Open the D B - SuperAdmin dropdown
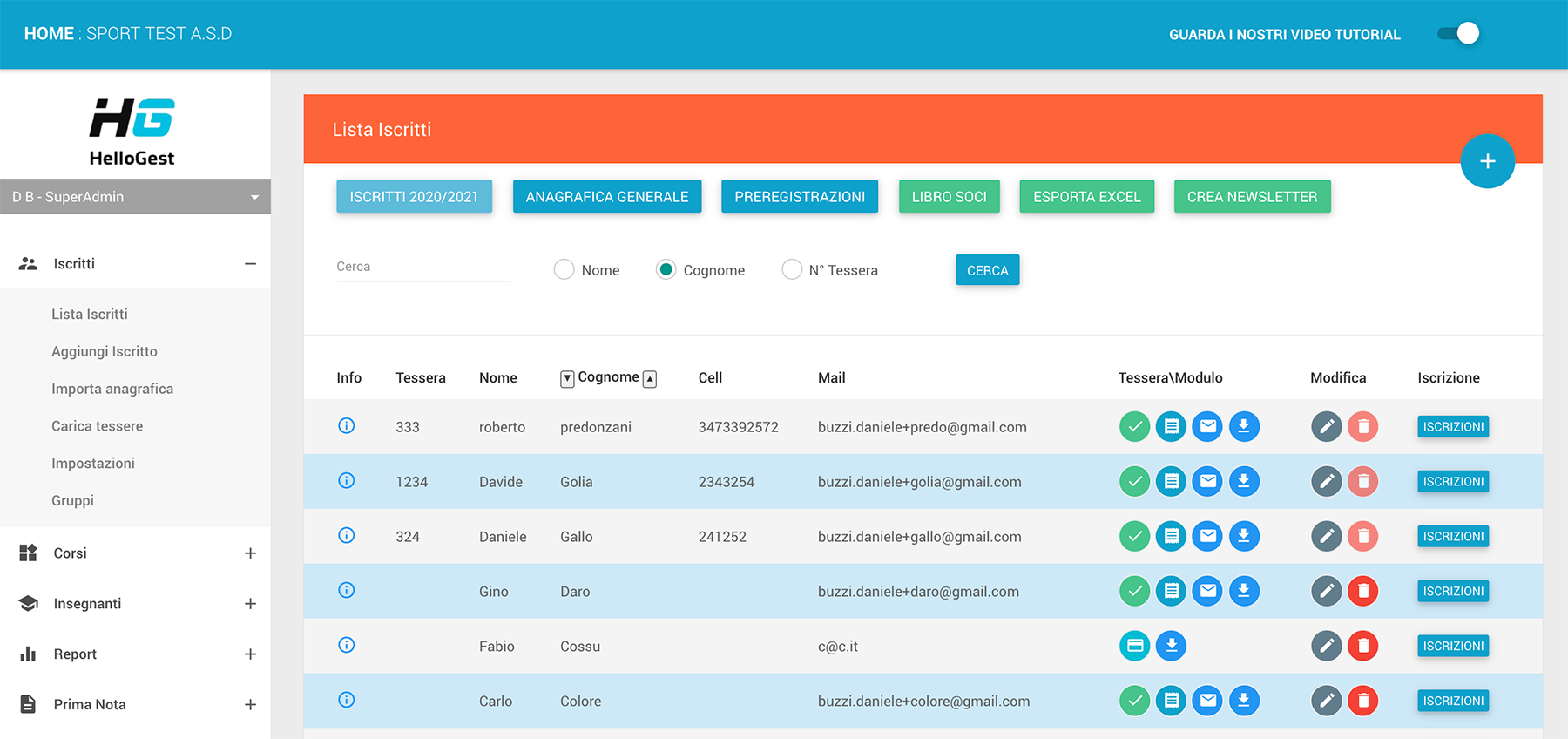Viewport: 1568px width, 739px height. pyautogui.click(x=135, y=197)
